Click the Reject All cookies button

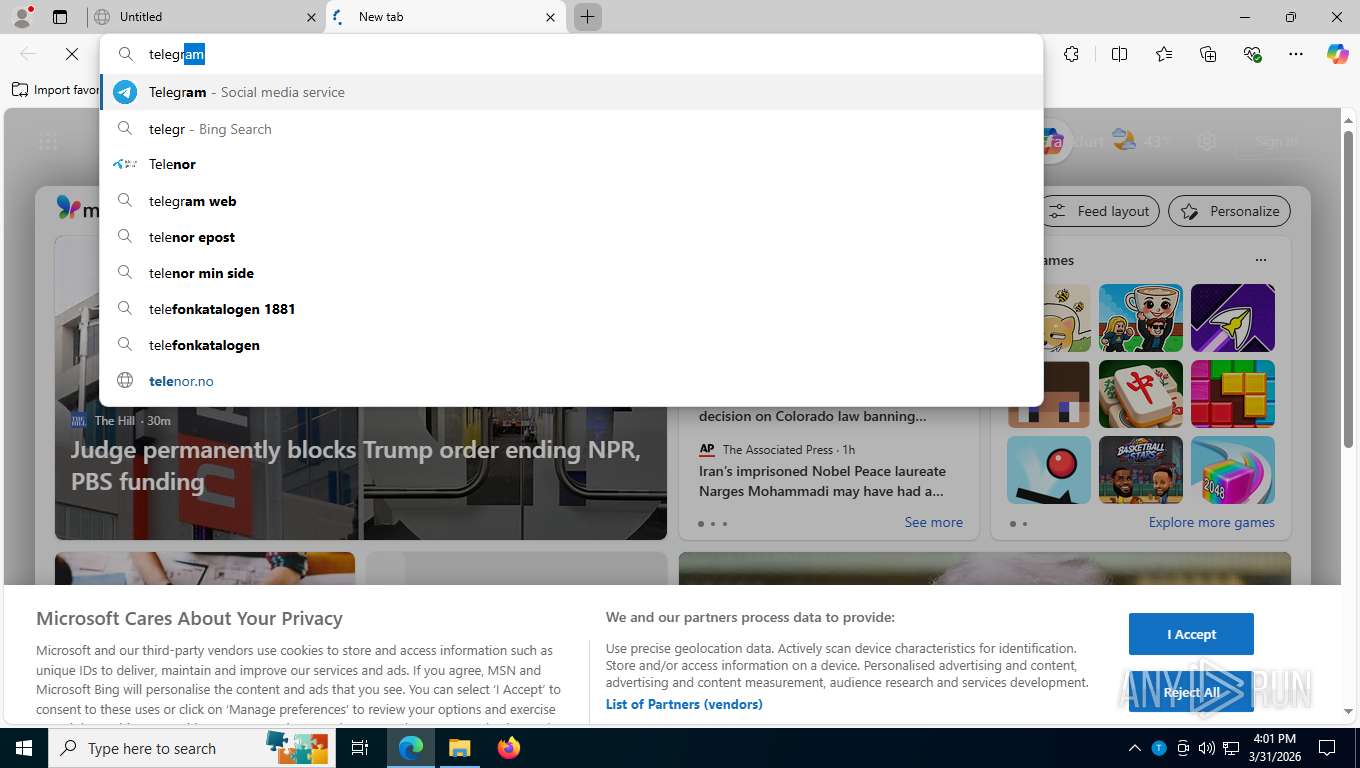1191,692
